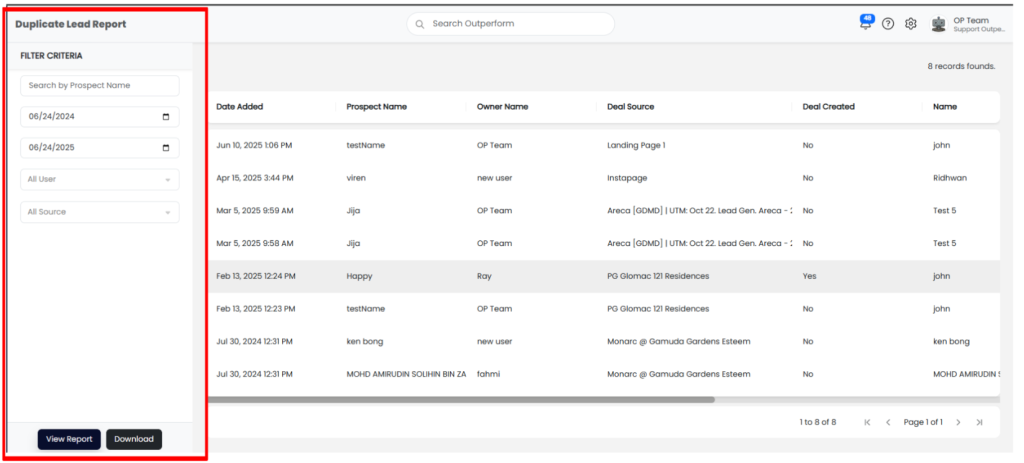
Task: Go to the last page arrow
Action: [979, 422]
